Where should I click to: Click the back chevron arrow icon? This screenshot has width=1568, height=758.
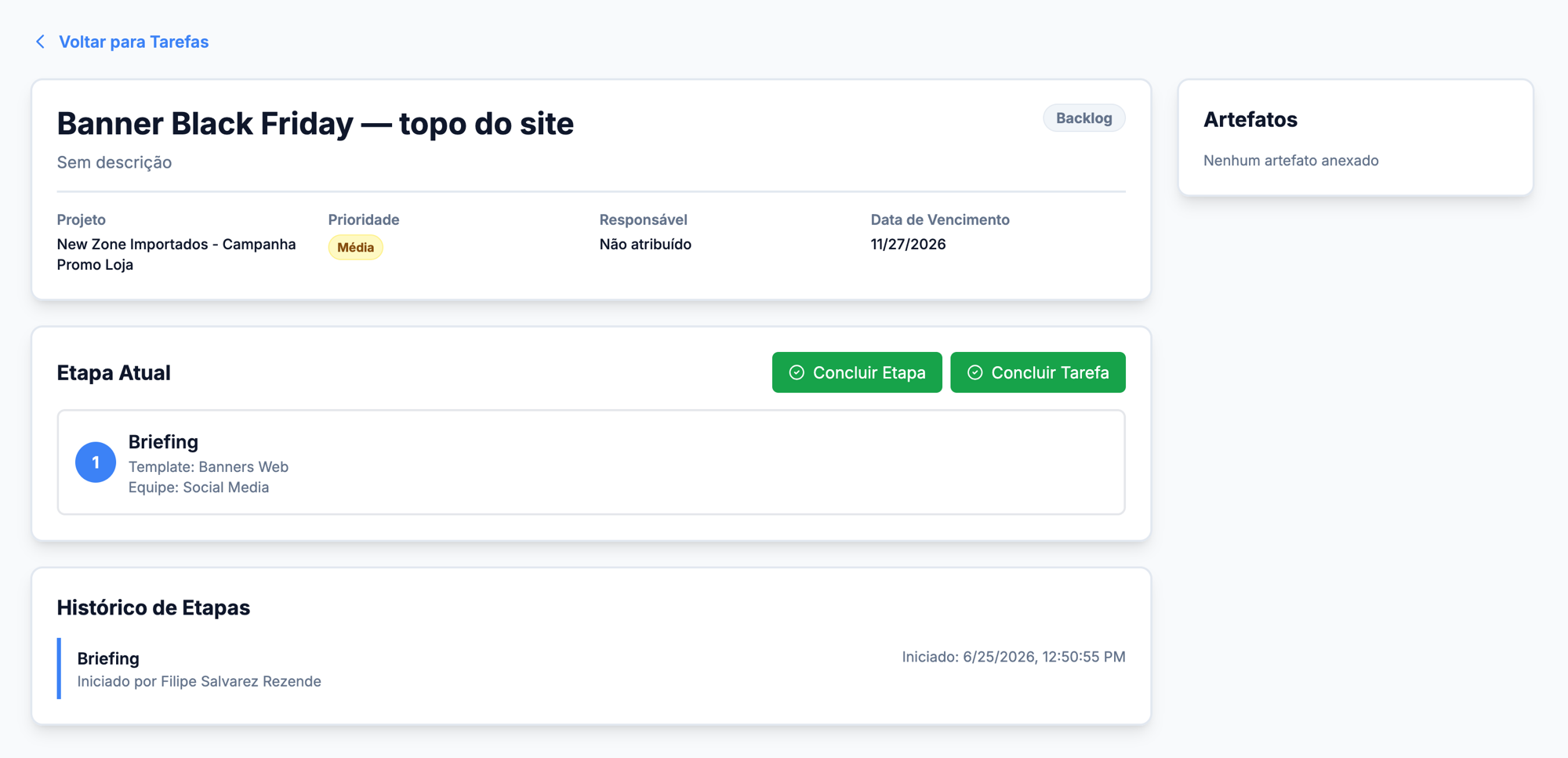tap(41, 42)
